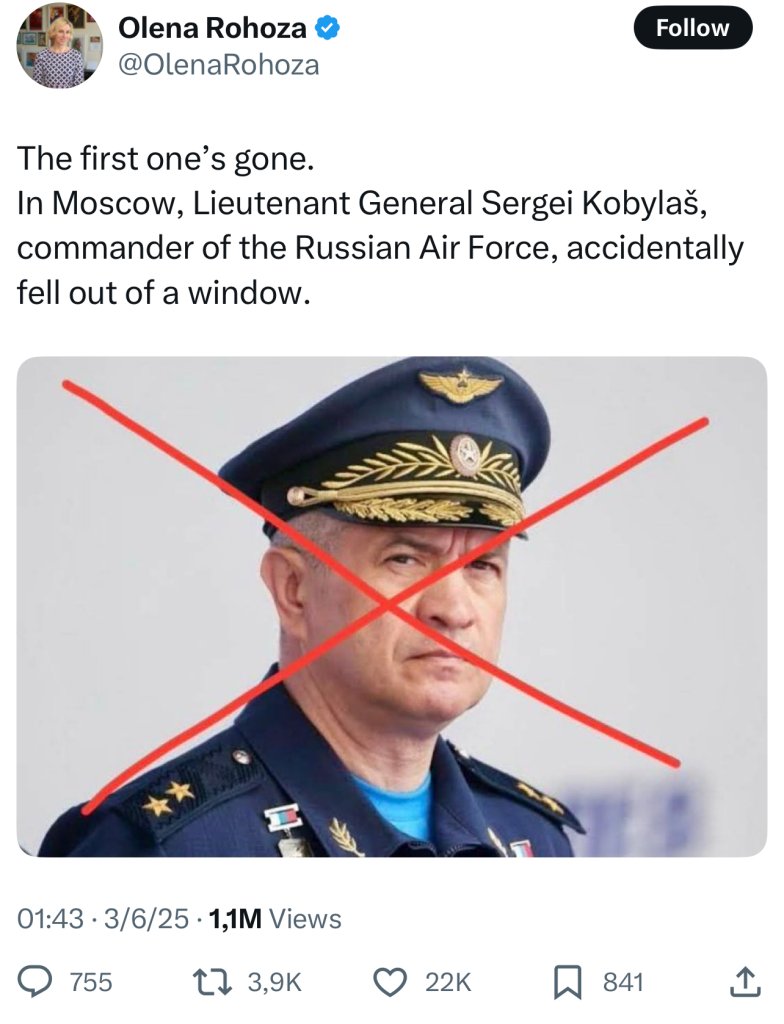Like the post with the heart icon
This screenshot has width=784, height=1024.
click(390, 982)
